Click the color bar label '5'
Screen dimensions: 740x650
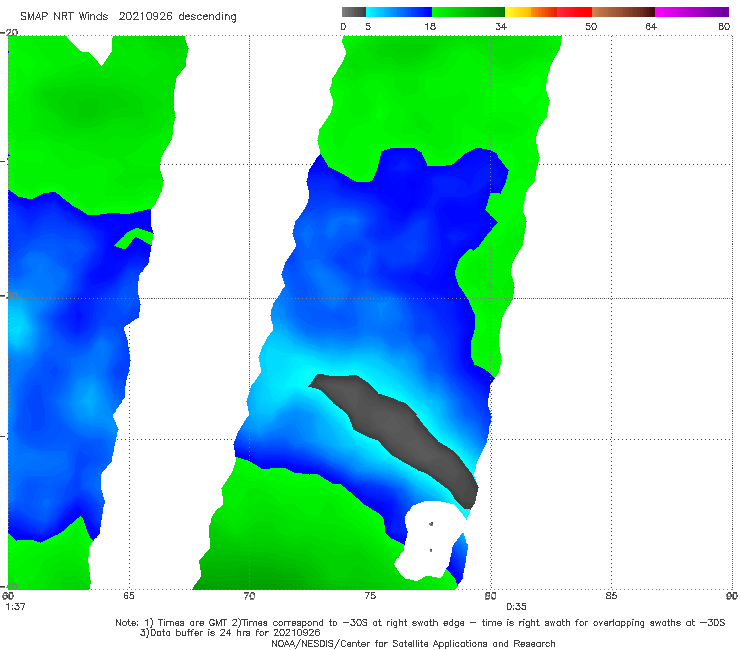[368, 26]
